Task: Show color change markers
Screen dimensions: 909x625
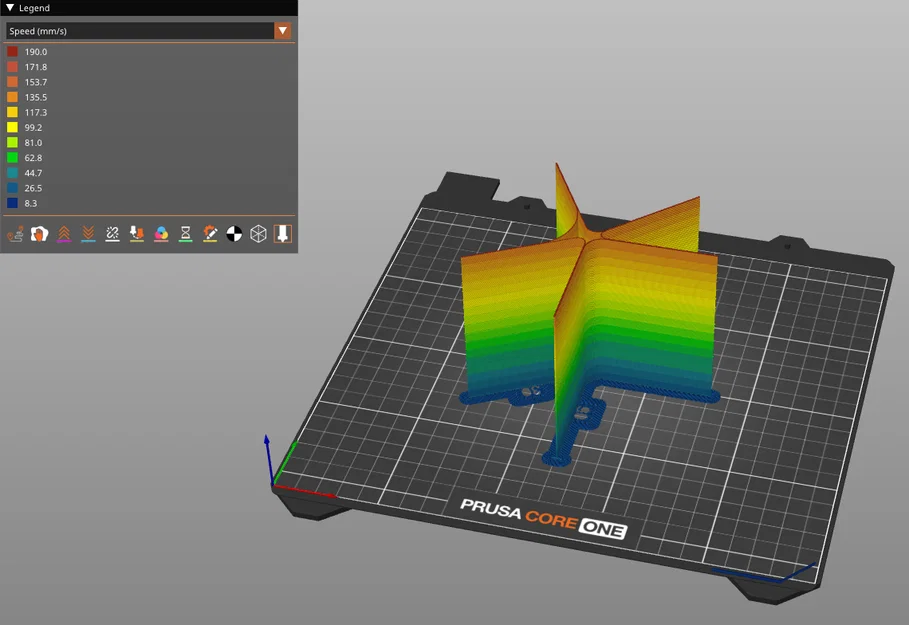Action: coord(160,233)
